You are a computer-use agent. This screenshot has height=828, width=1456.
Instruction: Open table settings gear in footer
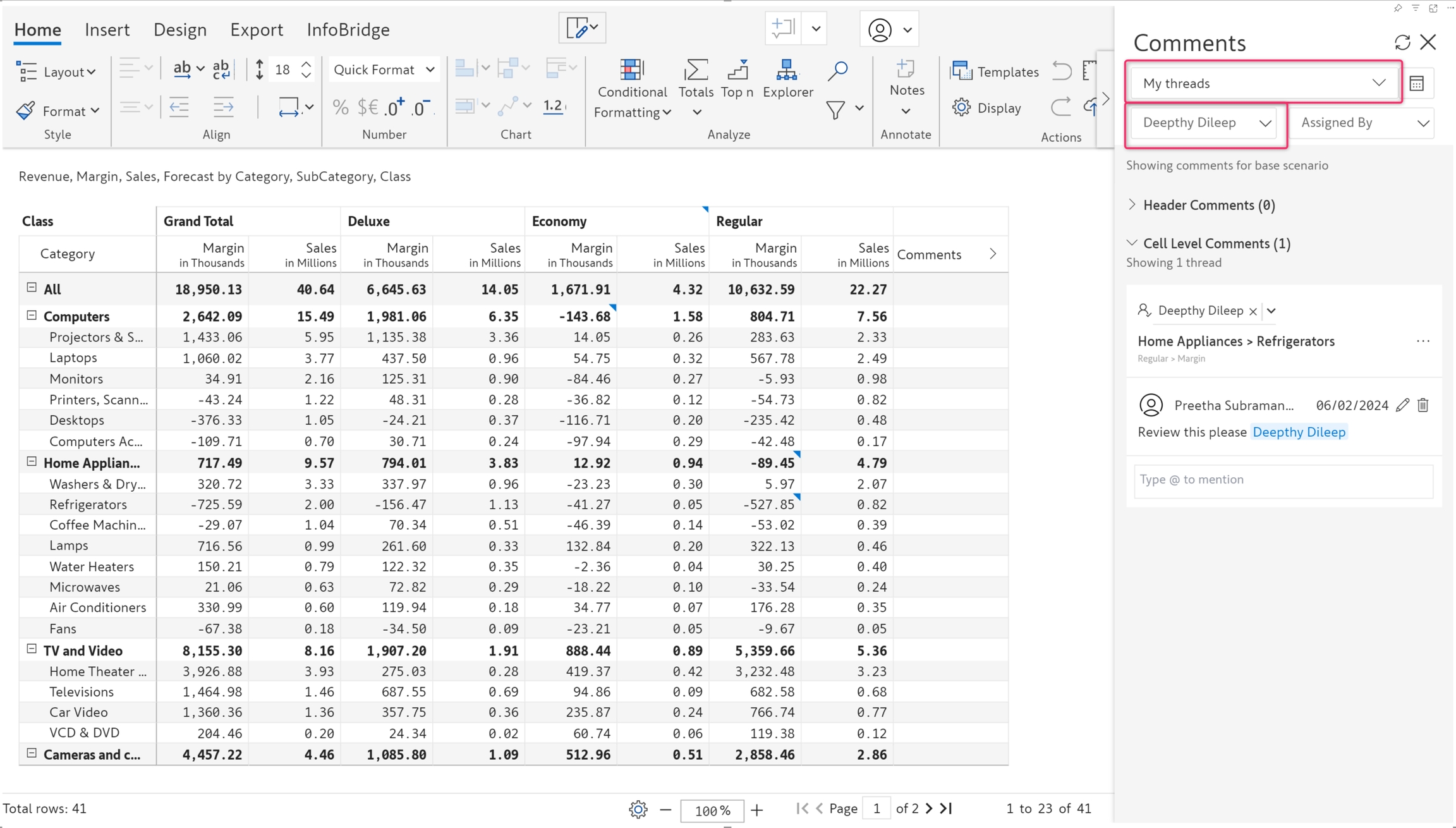pyautogui.click(x=638, y=809)
